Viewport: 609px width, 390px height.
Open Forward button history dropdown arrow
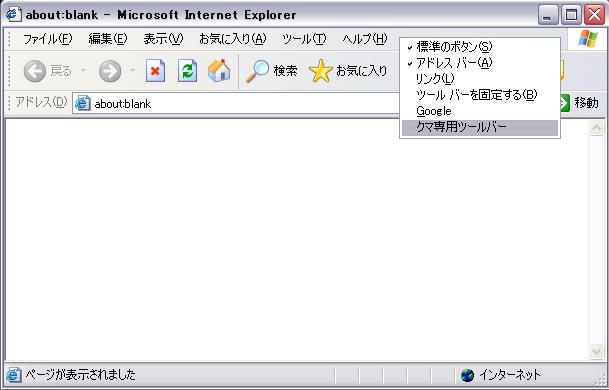click(x=132, y=71)
